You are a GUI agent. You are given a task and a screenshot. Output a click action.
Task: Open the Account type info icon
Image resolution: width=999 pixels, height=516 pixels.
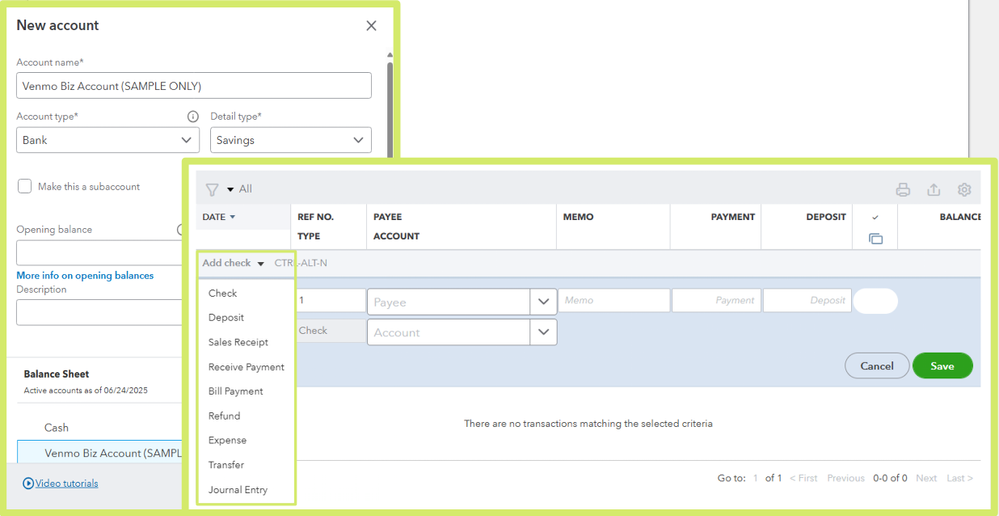click(192, 117)
